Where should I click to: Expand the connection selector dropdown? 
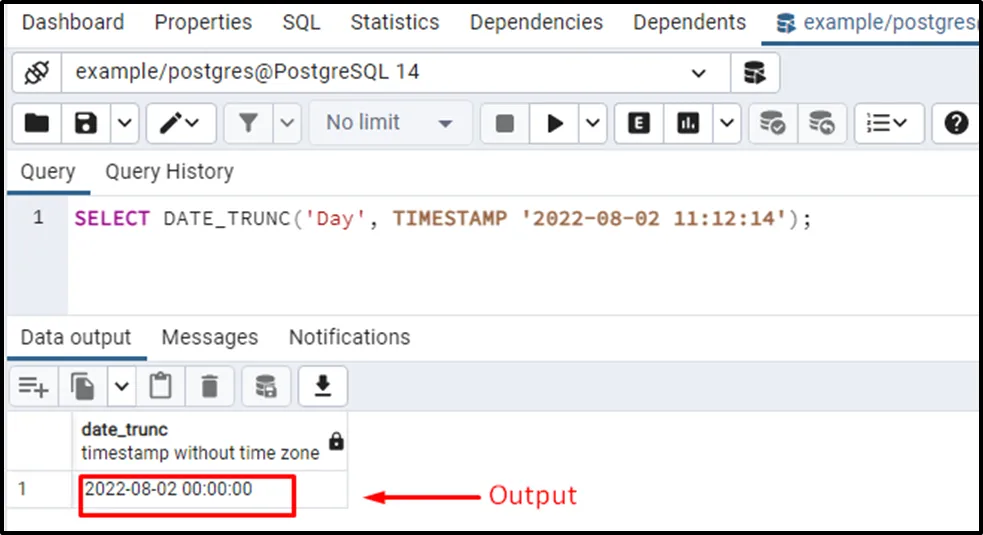click(x=697, y=73)
